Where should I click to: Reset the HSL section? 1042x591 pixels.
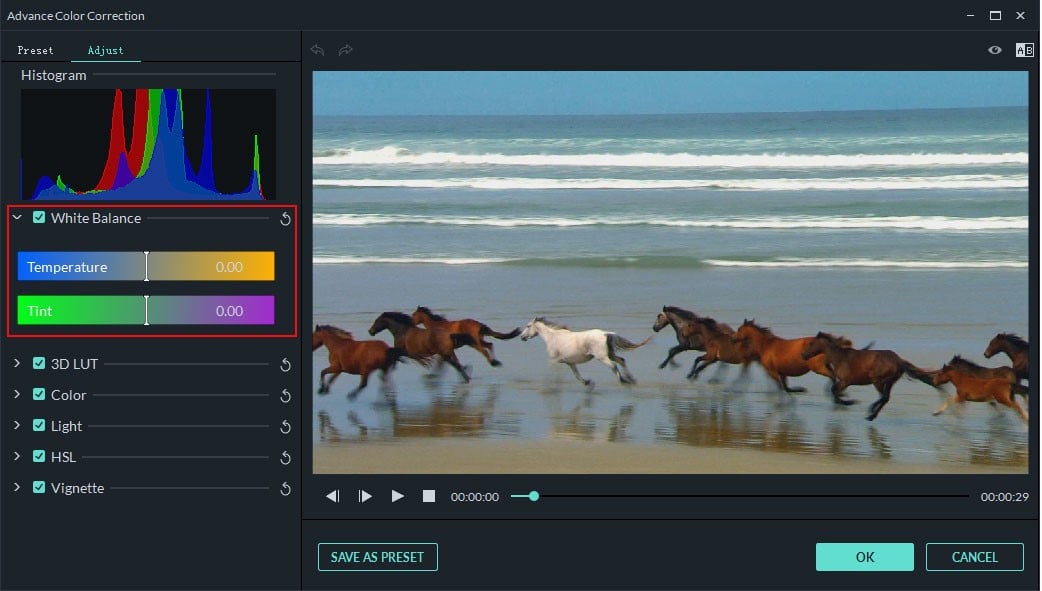(x=285, y=458)
